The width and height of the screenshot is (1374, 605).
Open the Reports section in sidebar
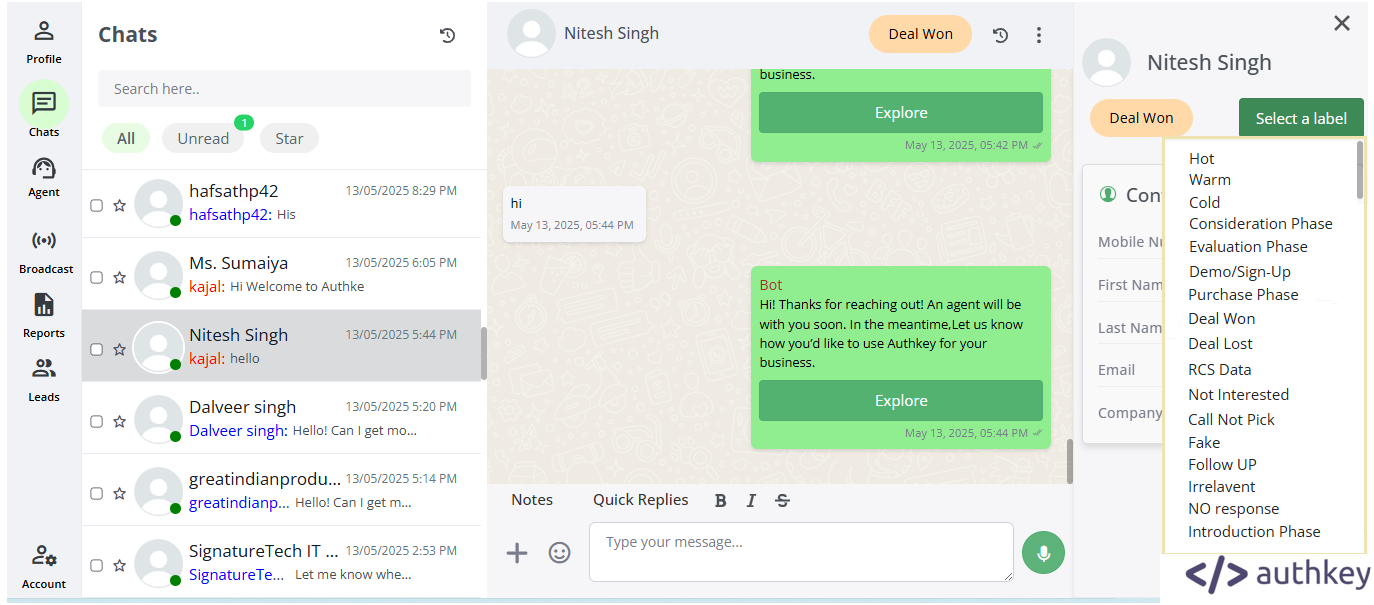pos(44,316)
